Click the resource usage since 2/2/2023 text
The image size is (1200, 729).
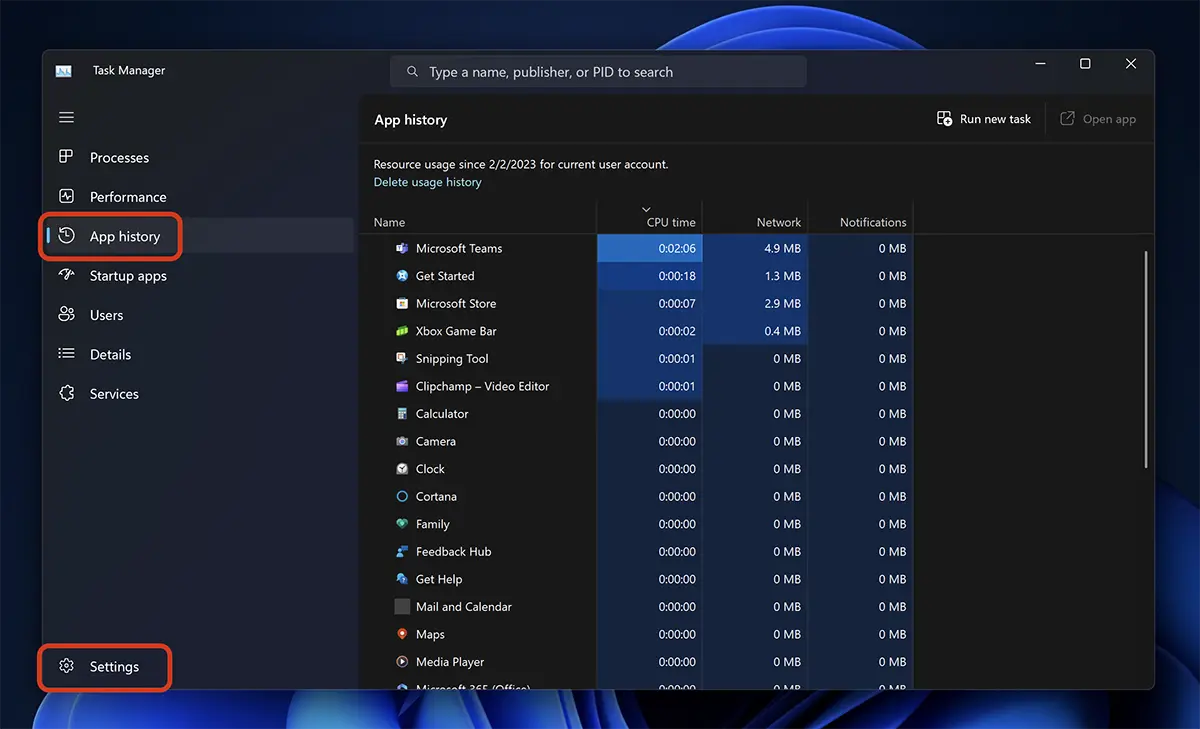[x=521, y=164]
